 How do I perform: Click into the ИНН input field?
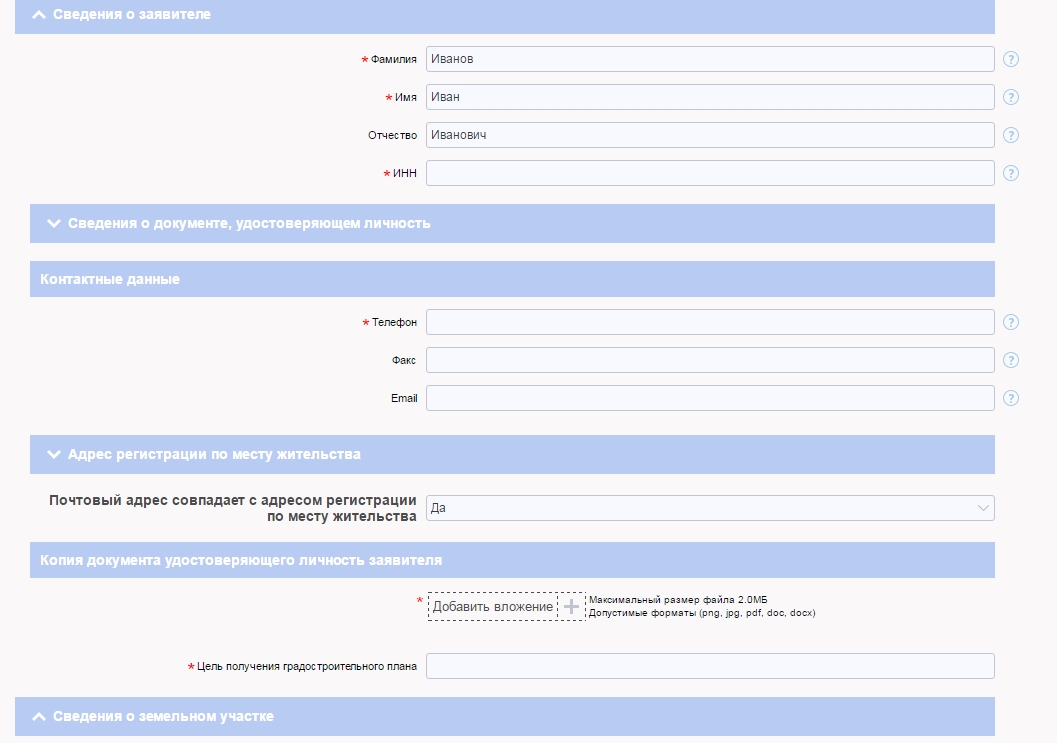click(710, 173)
